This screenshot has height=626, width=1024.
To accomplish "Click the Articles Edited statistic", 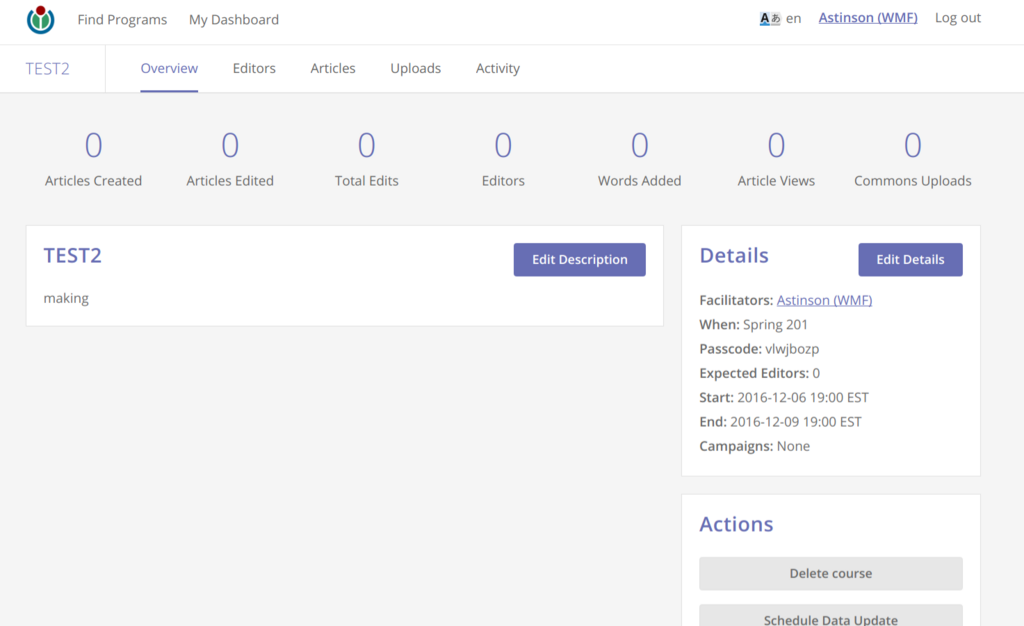I will click(x=230, y=159).
